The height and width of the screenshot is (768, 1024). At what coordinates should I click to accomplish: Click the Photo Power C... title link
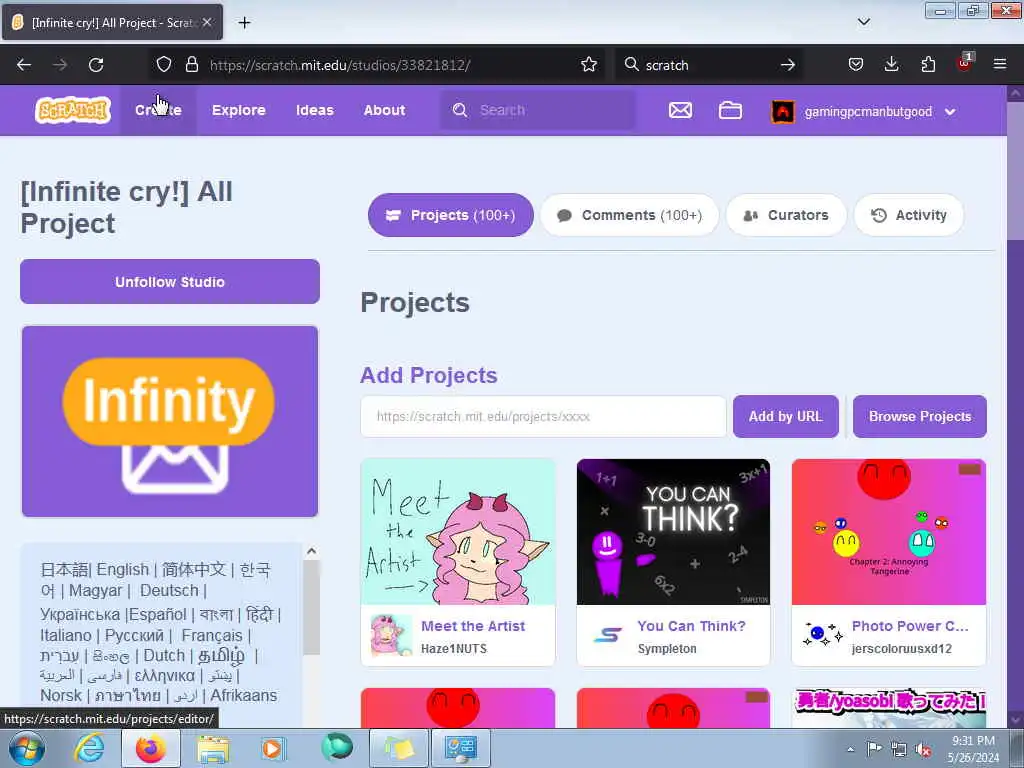pos(910,626)
